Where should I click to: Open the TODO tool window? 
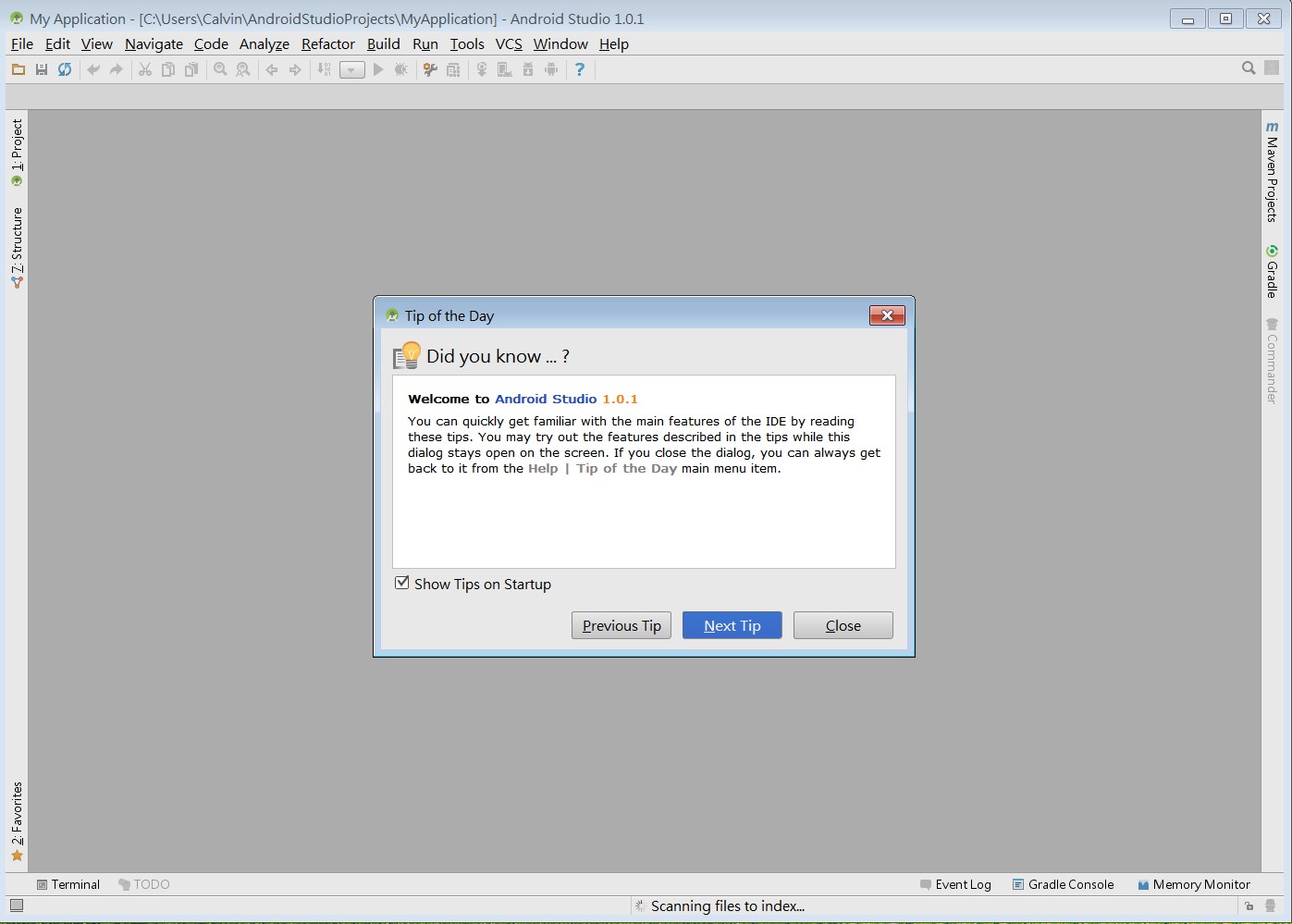coord(144,884)
